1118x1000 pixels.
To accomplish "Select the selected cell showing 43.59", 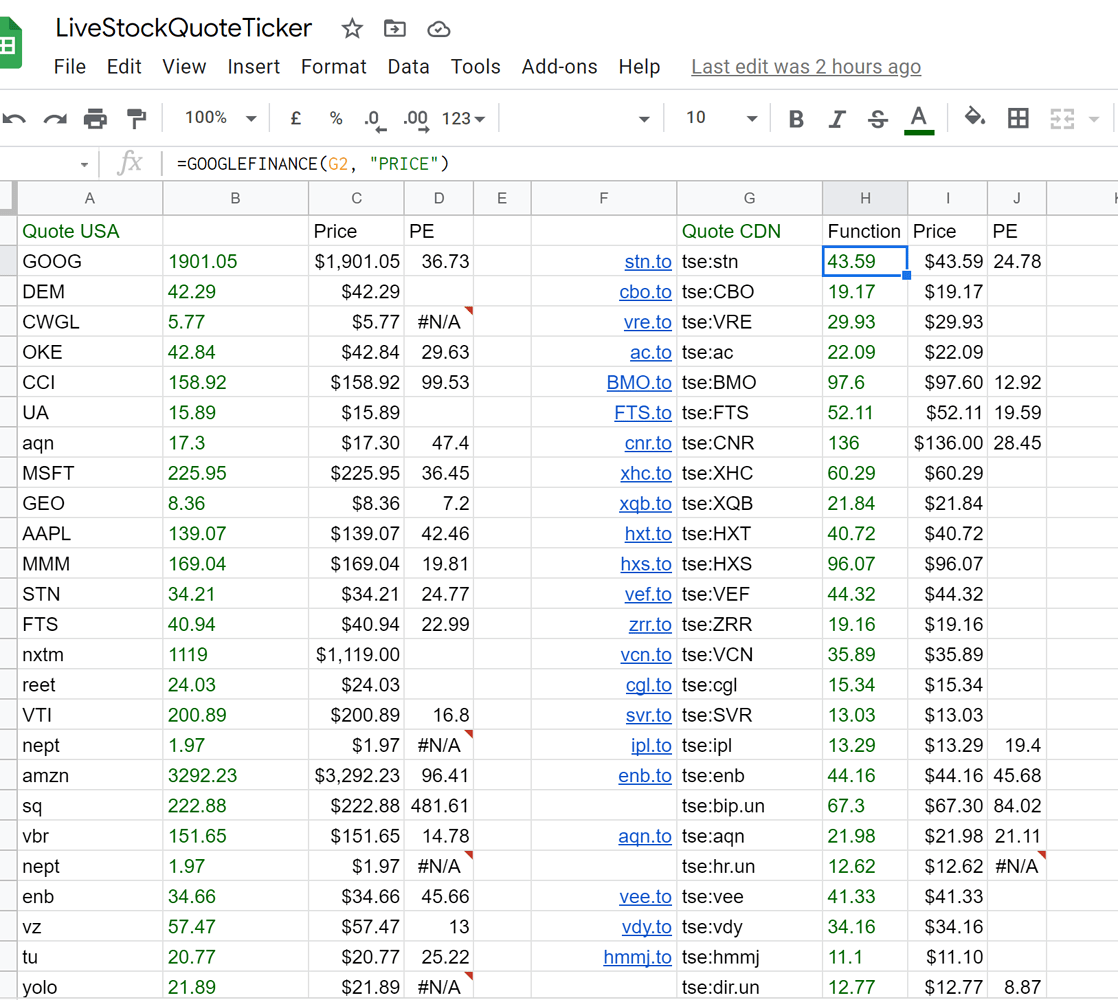I will pos(865,262).
